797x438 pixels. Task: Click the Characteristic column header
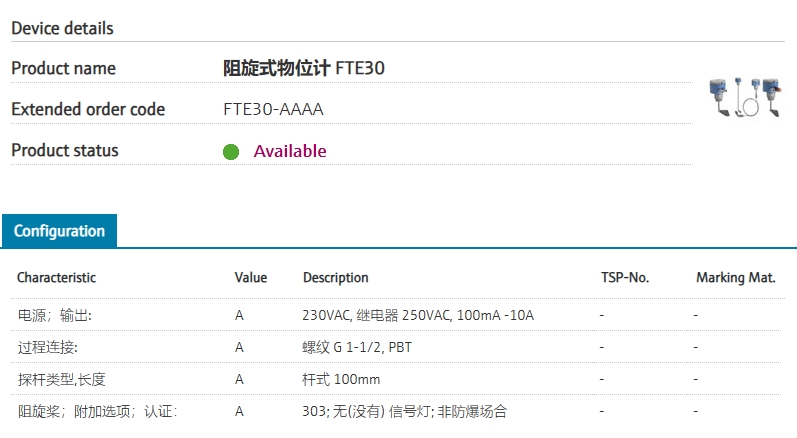click(56, 277)
